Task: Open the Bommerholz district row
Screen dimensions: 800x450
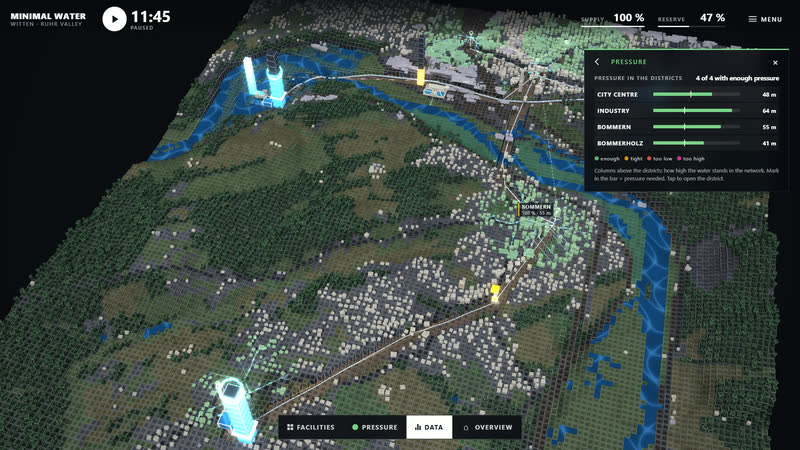Action: click(687, 143)
